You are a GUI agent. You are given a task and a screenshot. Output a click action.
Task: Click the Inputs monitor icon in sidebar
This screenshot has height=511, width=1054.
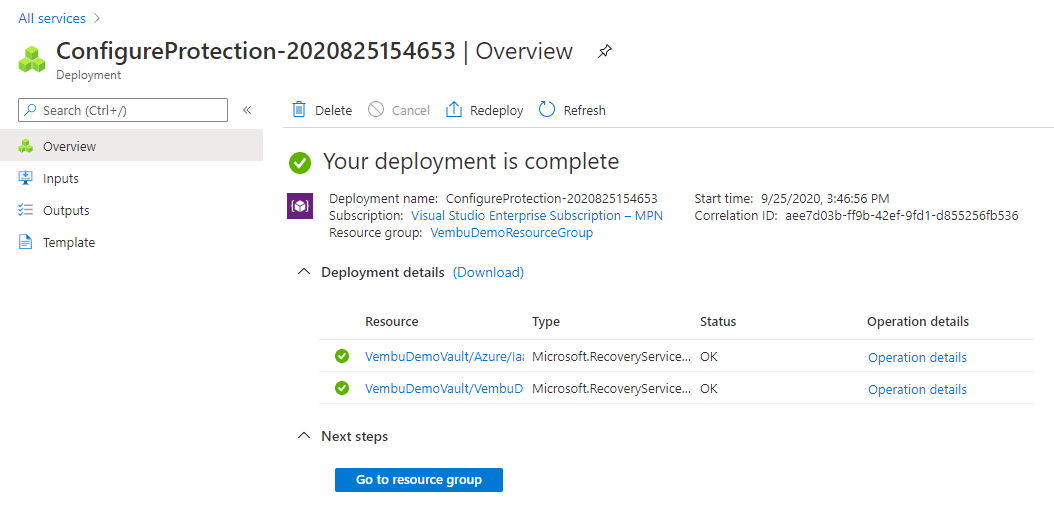[26, 178]
